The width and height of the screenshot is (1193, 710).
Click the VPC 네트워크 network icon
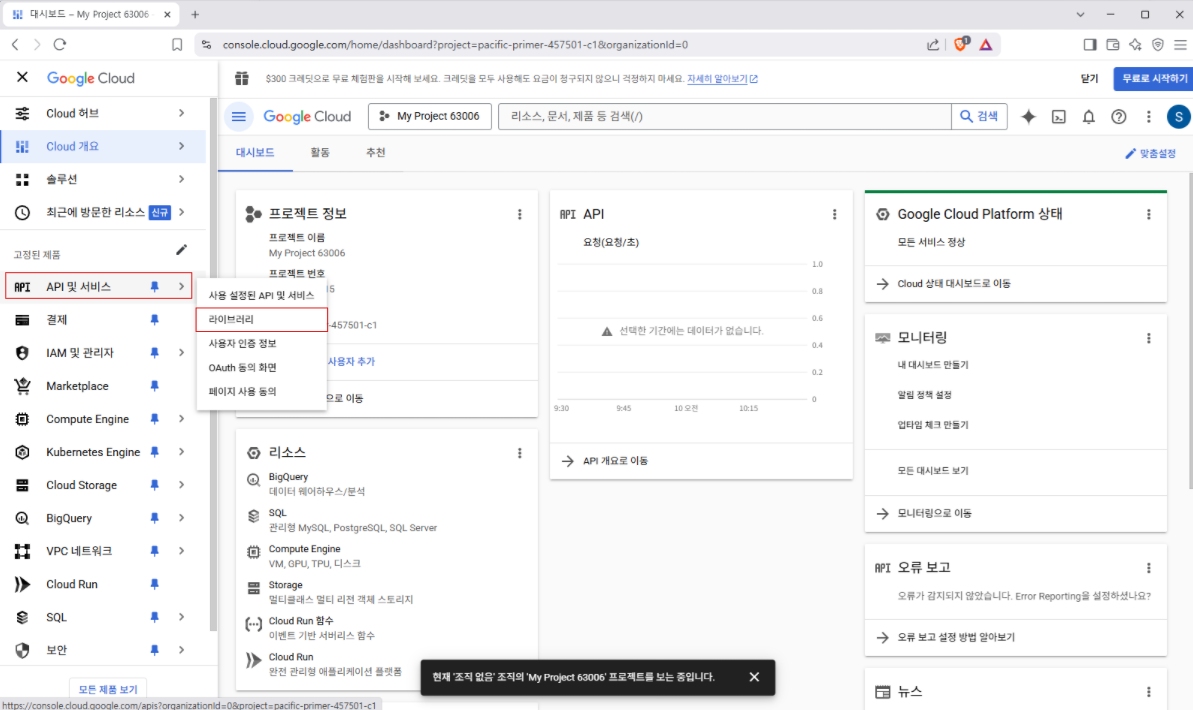coord(22,551)
